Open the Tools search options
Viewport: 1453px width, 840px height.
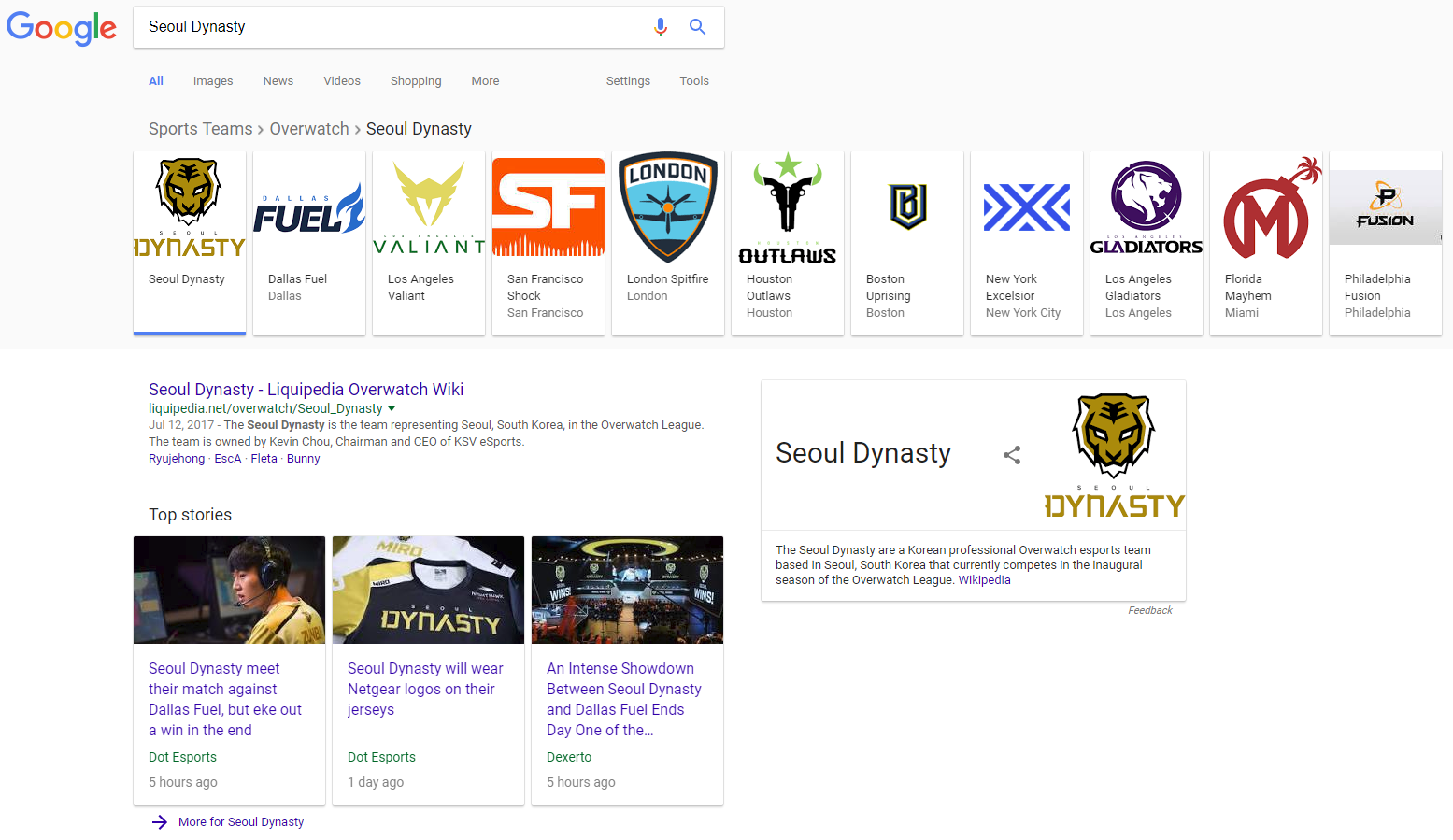point(693,81)
